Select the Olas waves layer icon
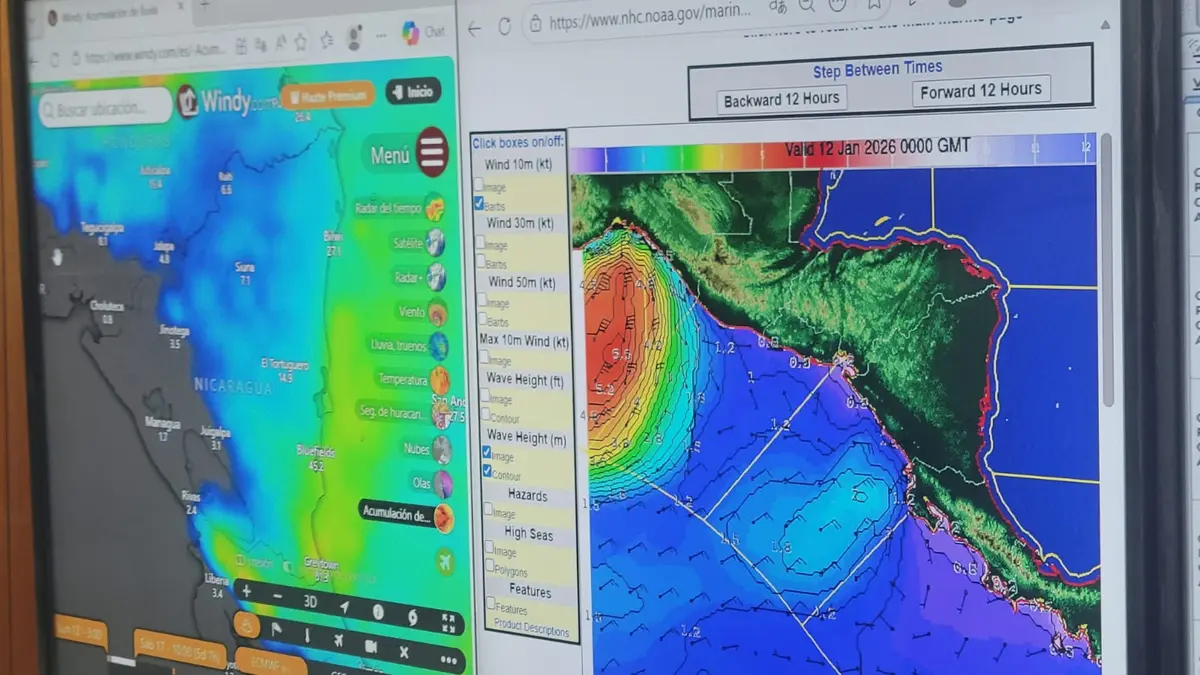The width and height of the screenshot is (1200, 675). [443, 484]
